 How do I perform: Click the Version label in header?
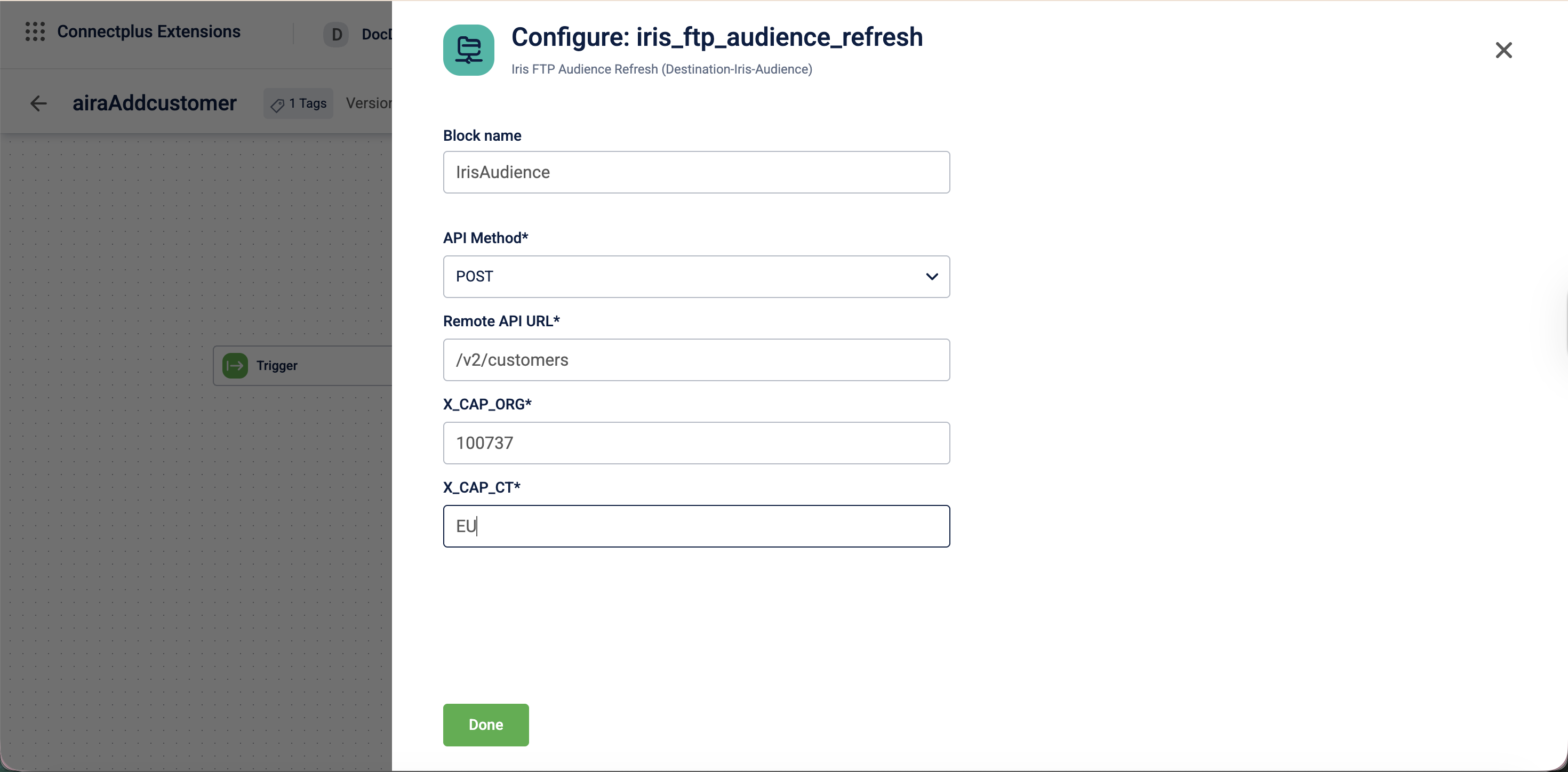coord(368,103)
